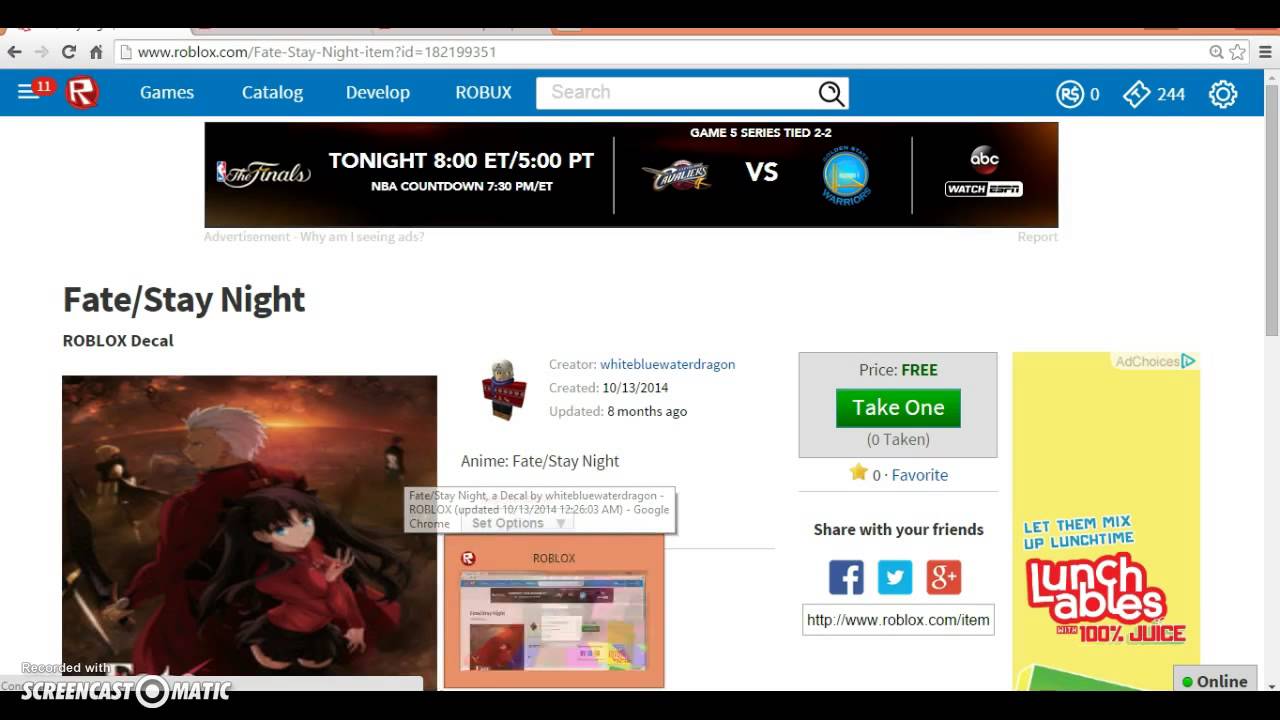This screenshot has width=1280, height=720.
Task: Open whitebluewaterdragon creator profile link
Action: [x=667, y=364]
